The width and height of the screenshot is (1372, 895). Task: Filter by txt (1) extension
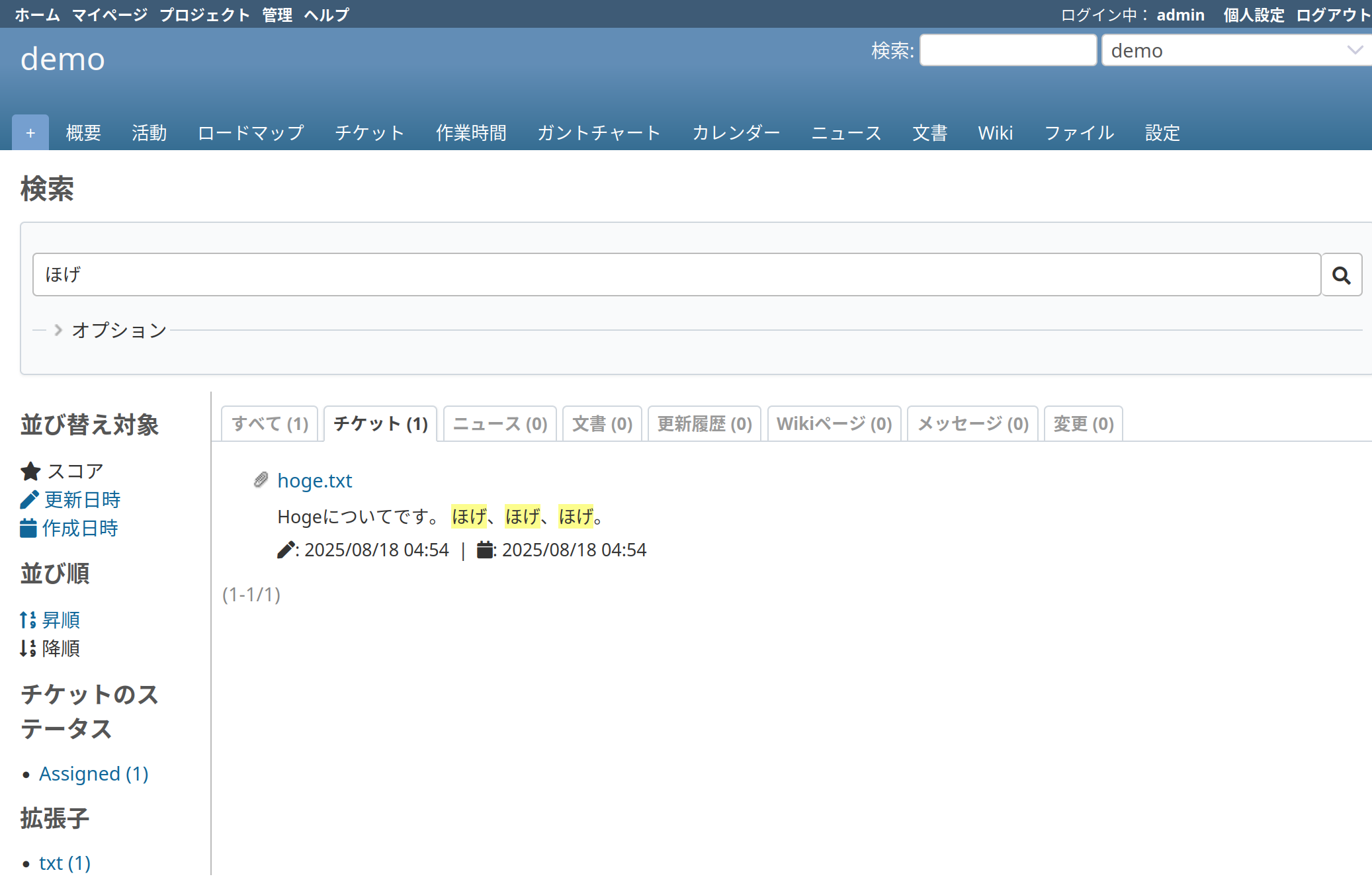tap(64, 863)
